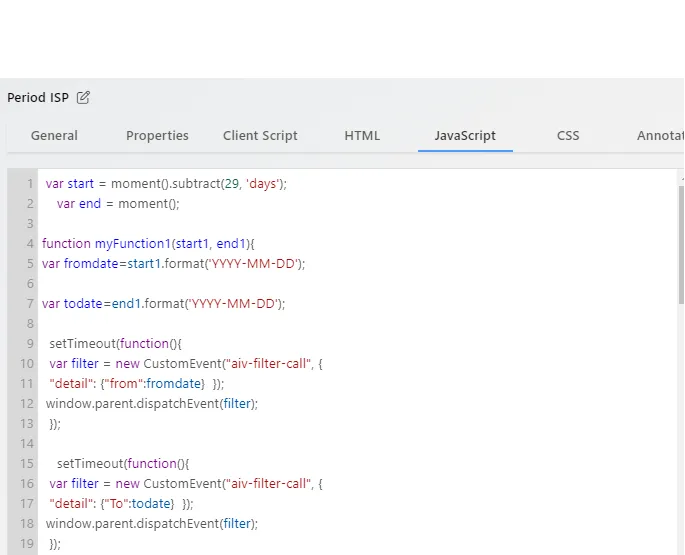Click window.parent.dispatchEvent on line 12
This screenshot has width=685, height=555.
coord(132,403)
